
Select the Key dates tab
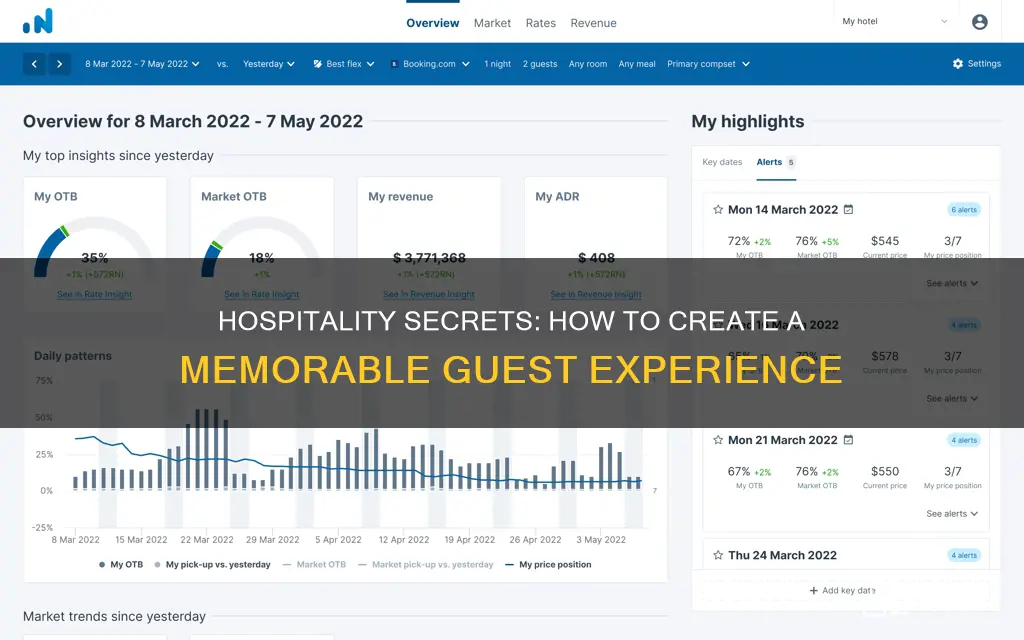(722, 162)
